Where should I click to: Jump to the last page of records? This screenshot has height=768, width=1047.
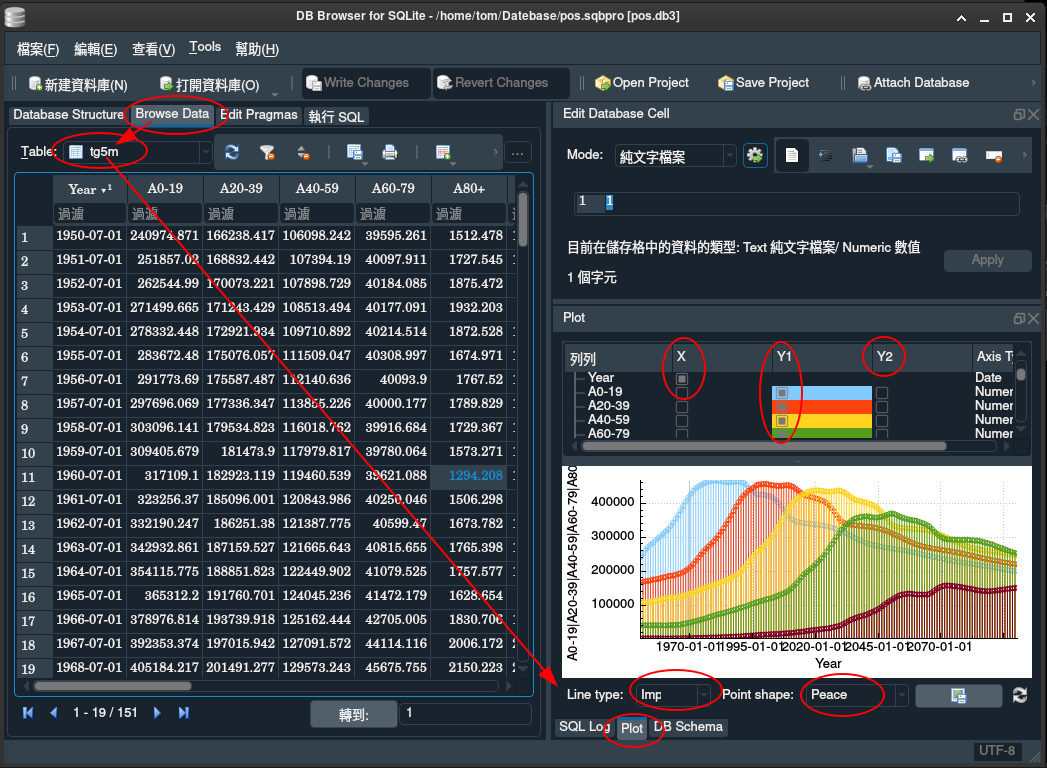point(184,713)
